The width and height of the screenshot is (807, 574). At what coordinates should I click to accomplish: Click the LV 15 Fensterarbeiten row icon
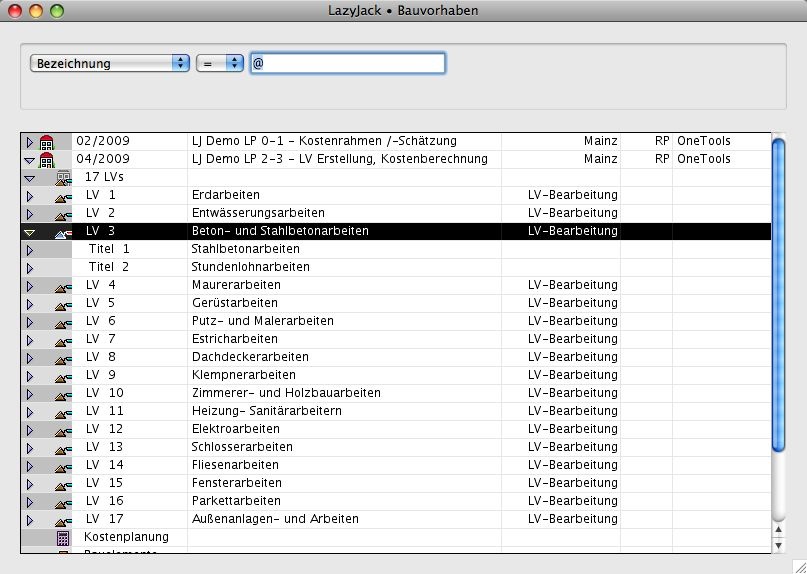63,485
